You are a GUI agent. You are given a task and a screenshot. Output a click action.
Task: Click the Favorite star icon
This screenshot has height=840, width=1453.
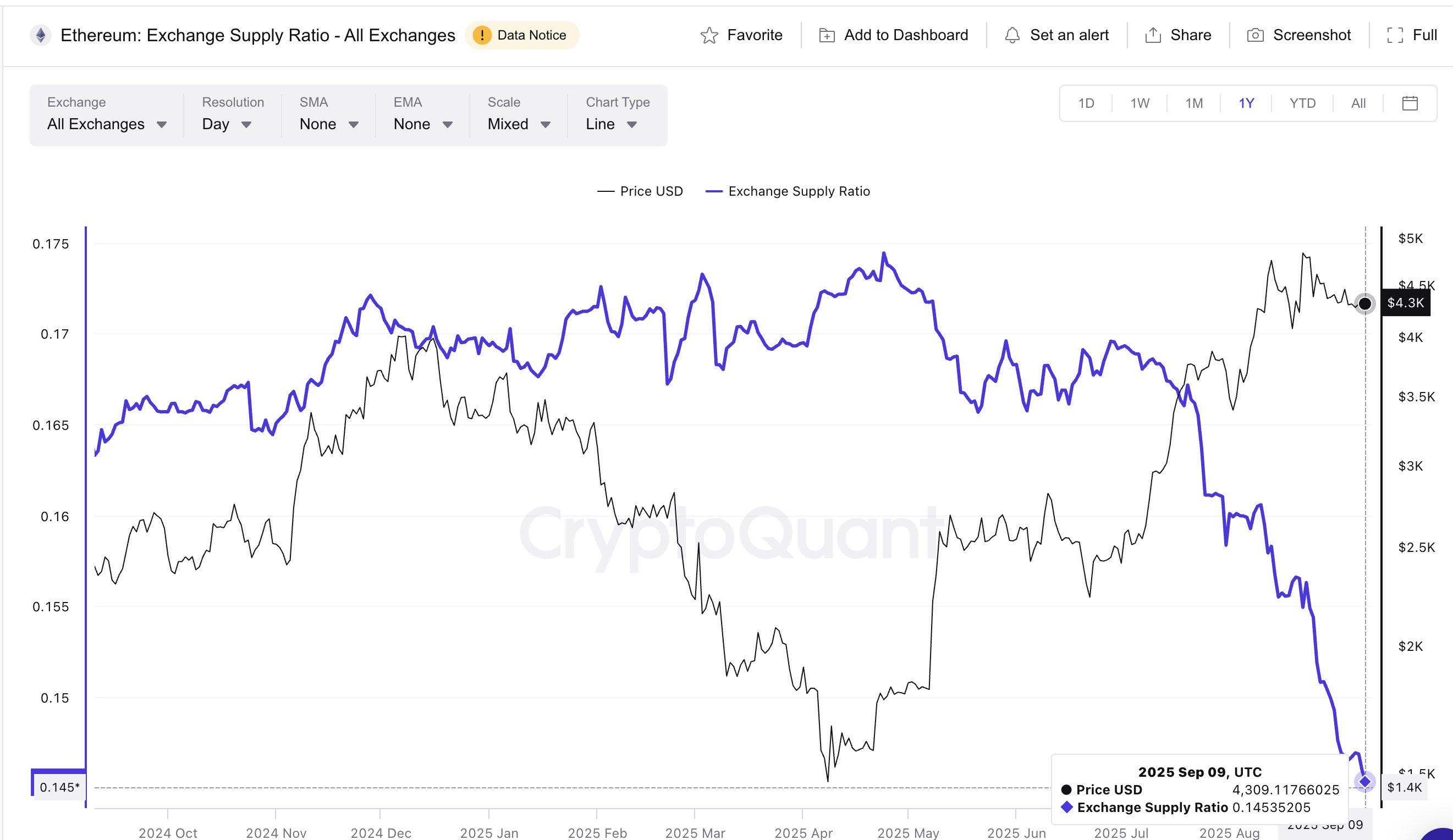pos(710,35)
